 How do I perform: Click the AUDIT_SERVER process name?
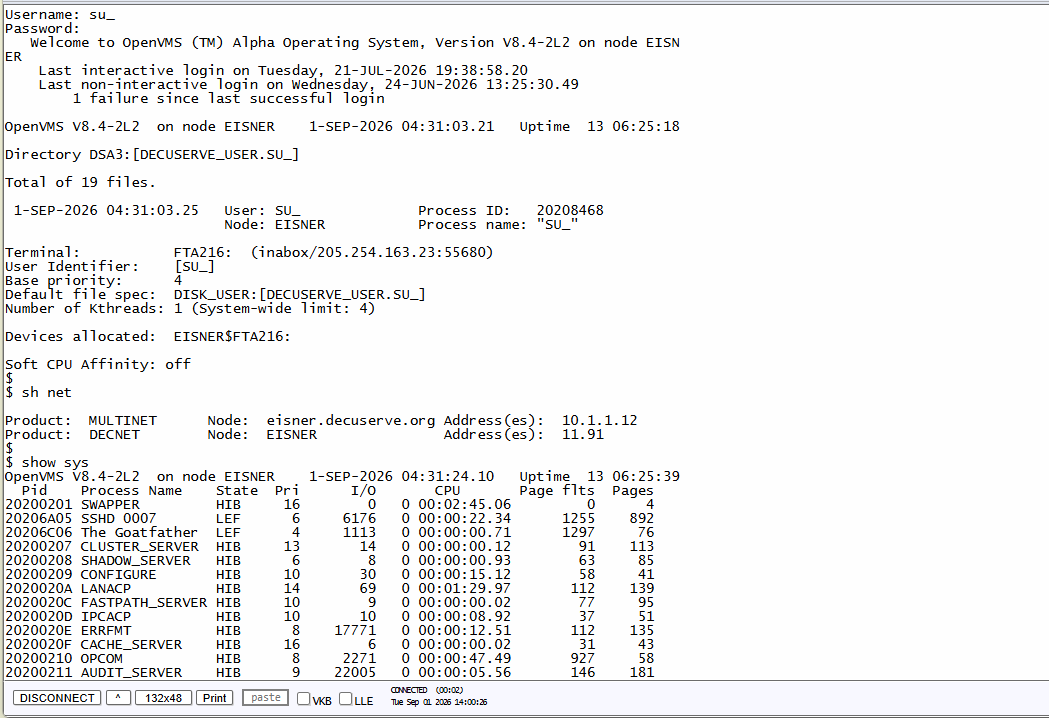[x=131, y=673]
